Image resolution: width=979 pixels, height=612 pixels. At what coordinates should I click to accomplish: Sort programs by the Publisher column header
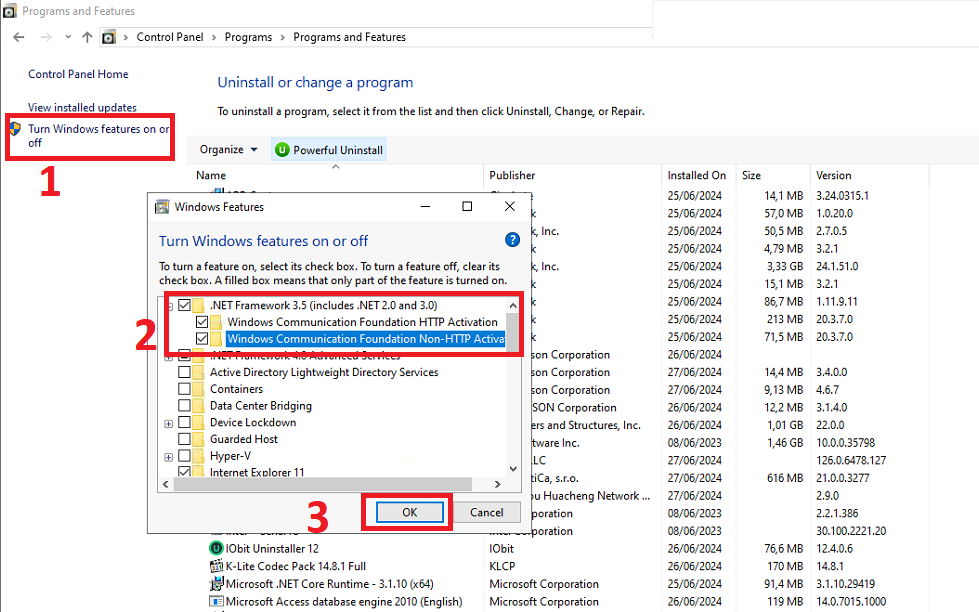(512, 175)
